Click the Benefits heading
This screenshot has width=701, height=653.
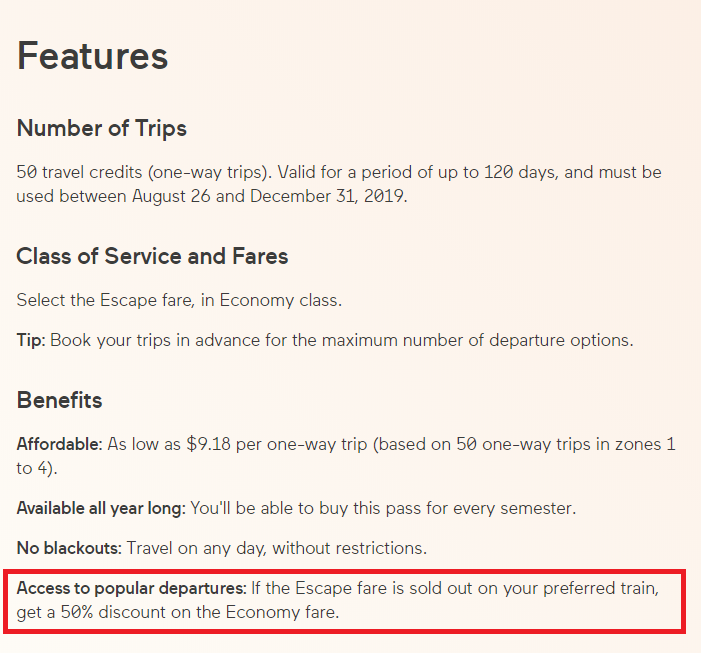[x=59, y=400]
